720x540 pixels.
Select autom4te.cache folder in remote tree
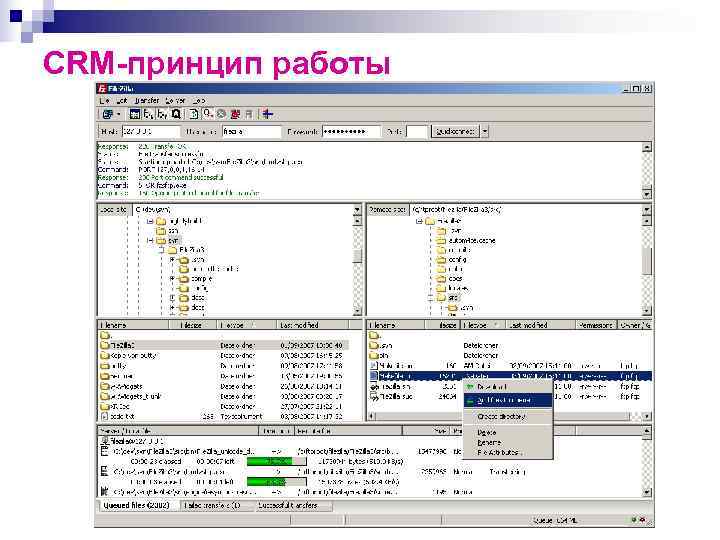coord(466,241)
